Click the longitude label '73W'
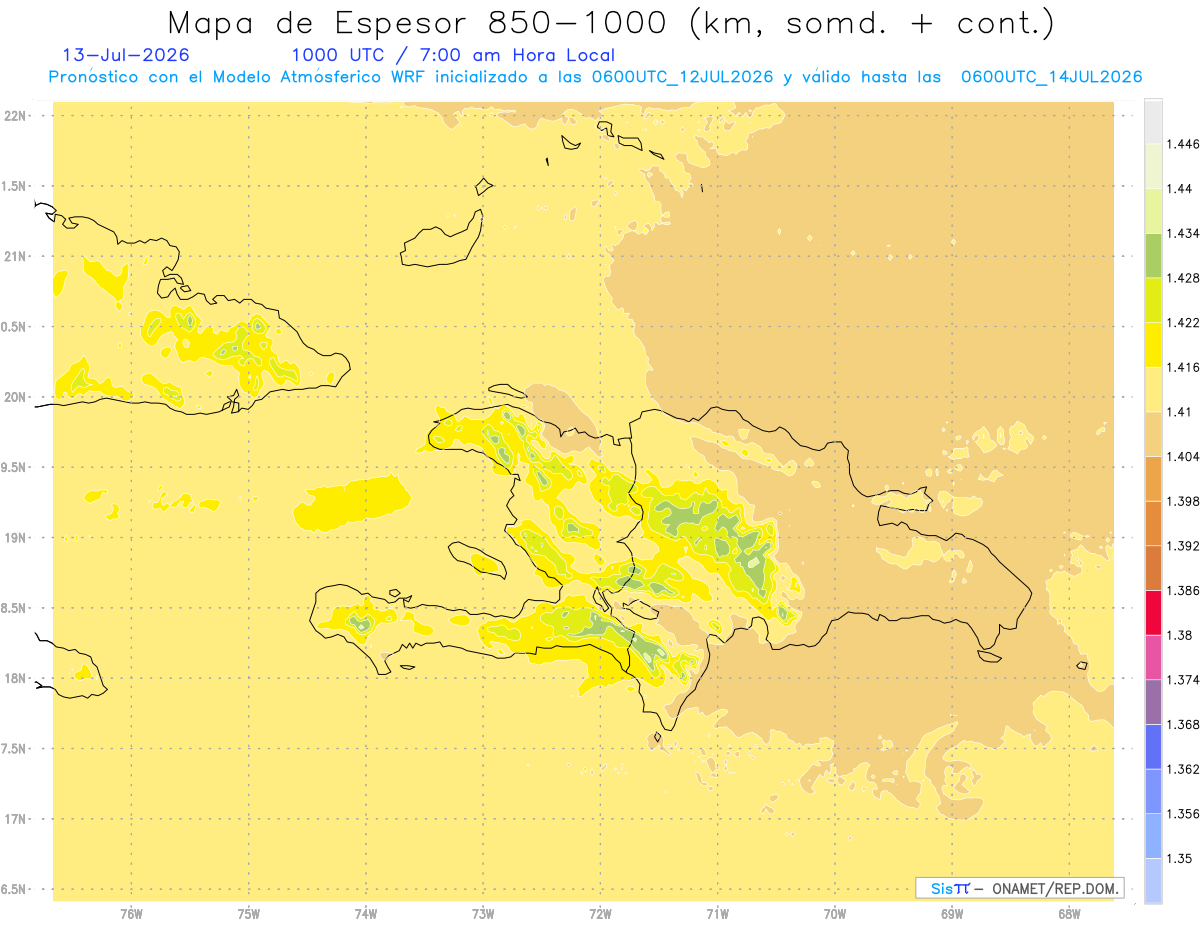 coord(483,913)
